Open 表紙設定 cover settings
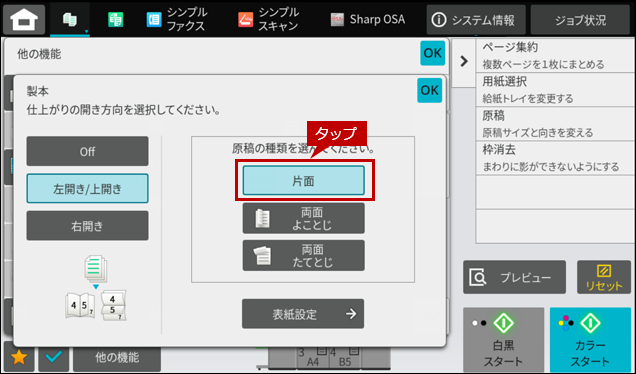This screenshot has width=636, height=374. 303,314
